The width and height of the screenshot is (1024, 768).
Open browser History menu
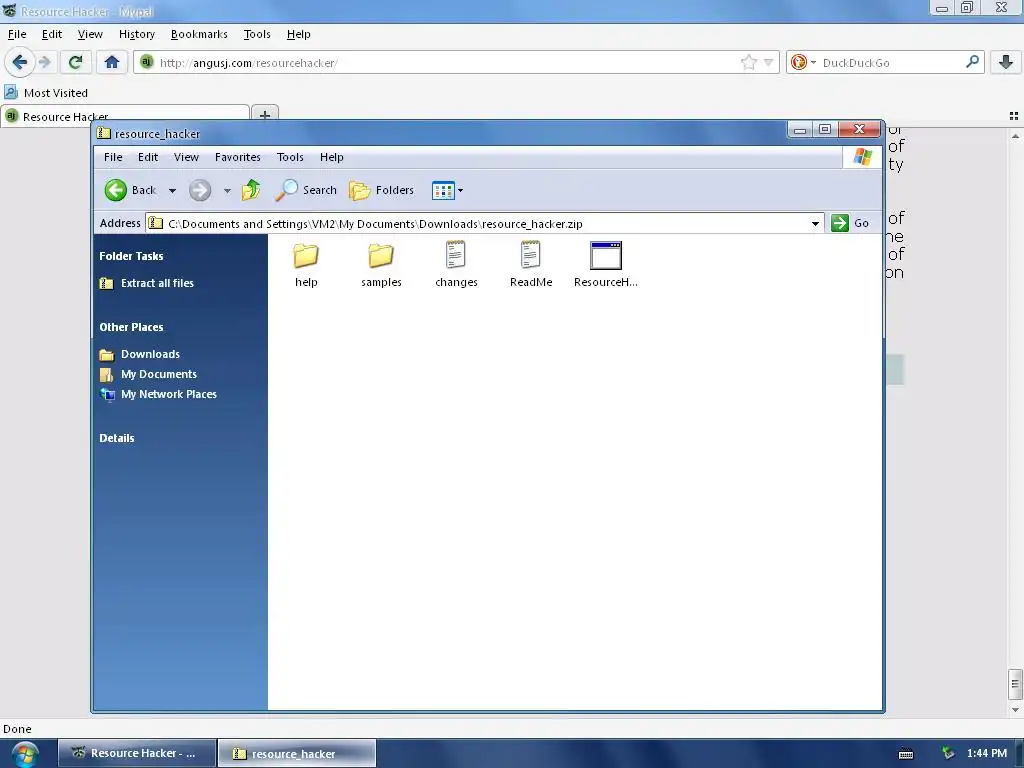[x=136, y=34]
